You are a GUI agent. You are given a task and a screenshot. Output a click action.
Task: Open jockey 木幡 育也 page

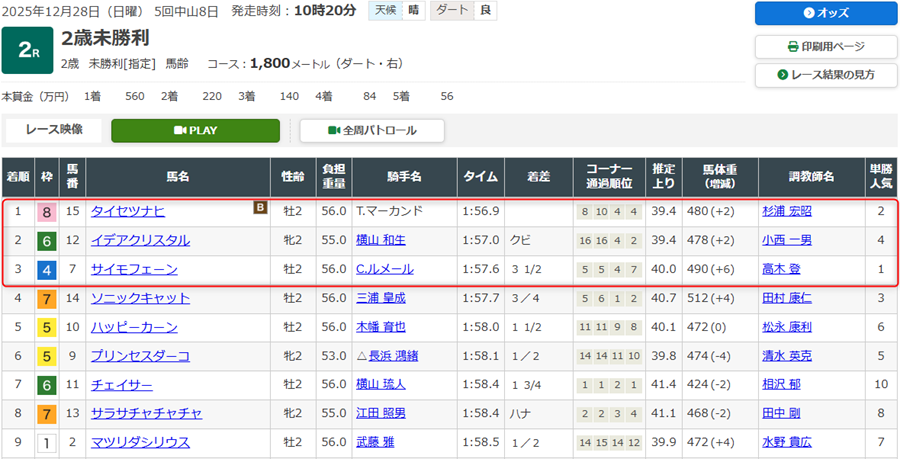[x=381, y=327]
